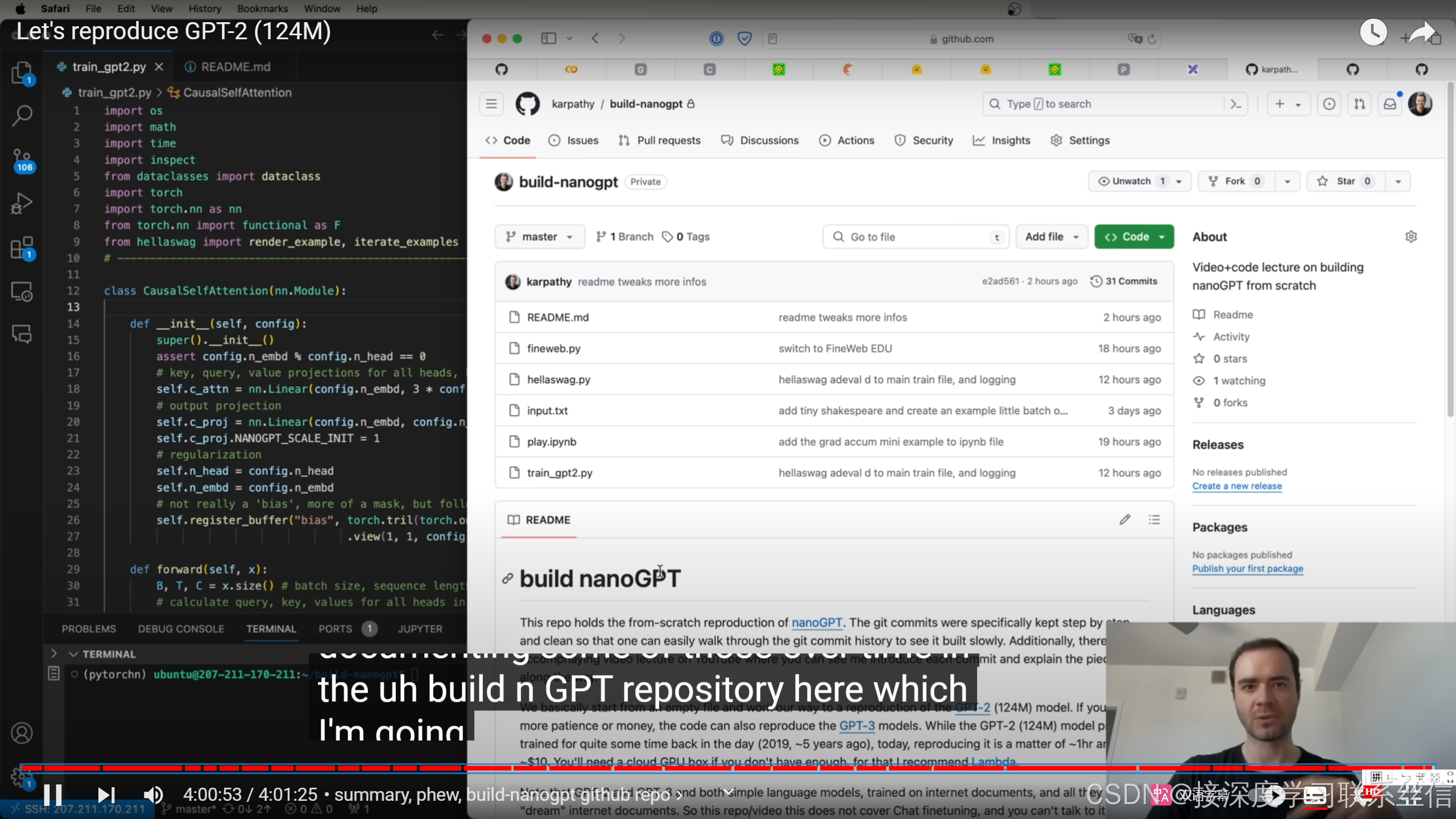Click Create a new release link

1237,486
